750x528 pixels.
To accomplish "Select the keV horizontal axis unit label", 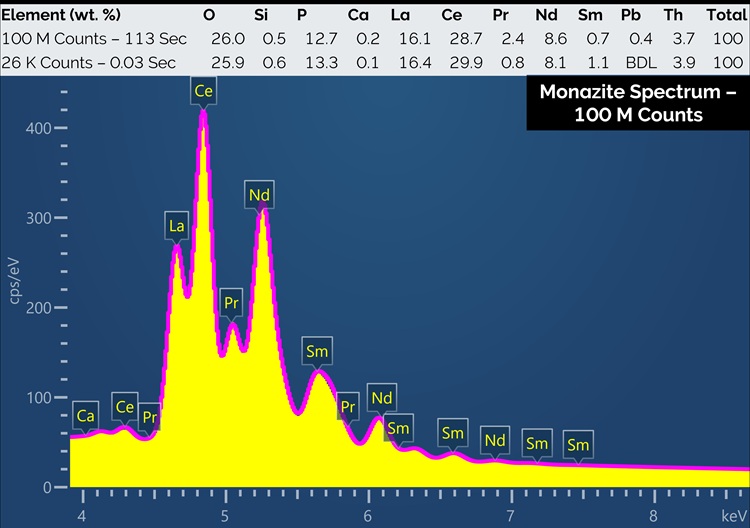I will pos(734,515).
